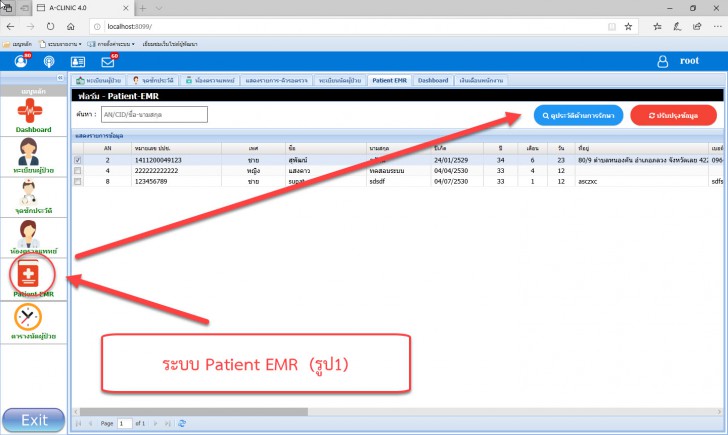Select cell 222222222222

(176, 170)
